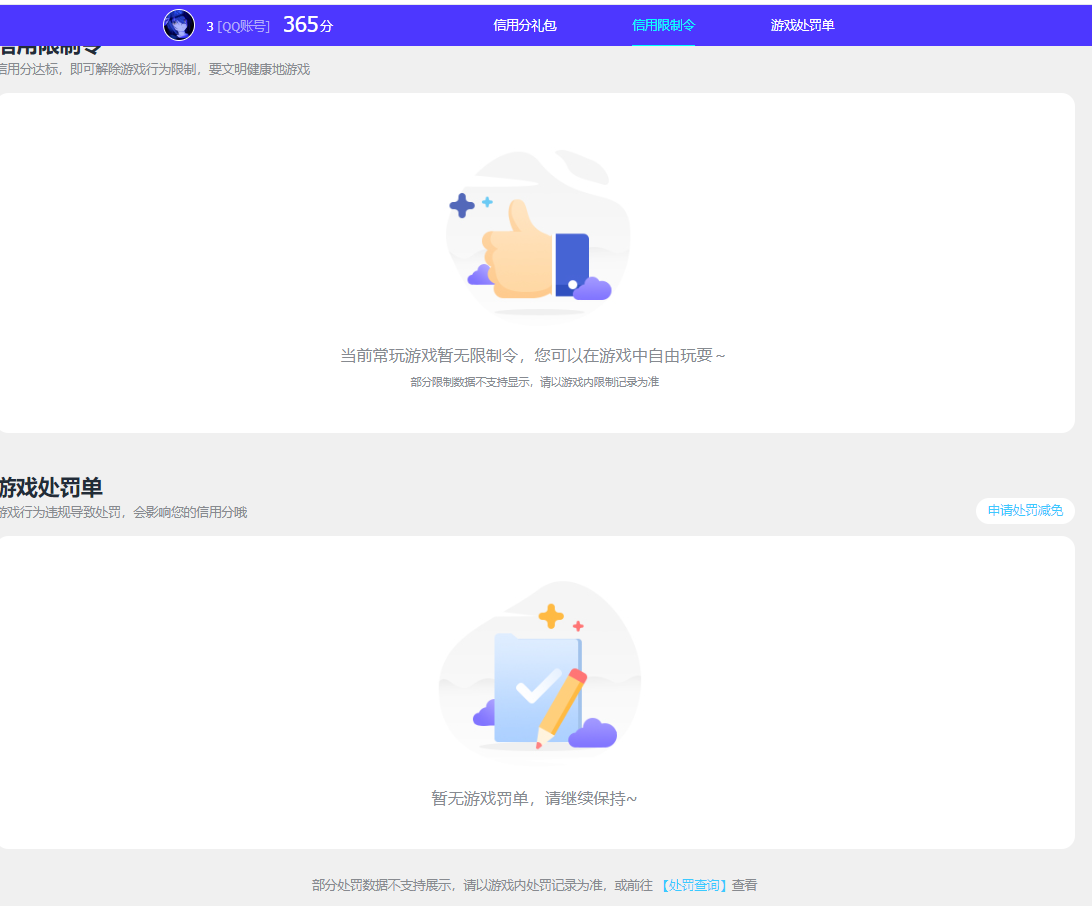The height and width of the screenshot is (906, 1092).
Task: Click the 游戏处罚单 section heading
Action: [51, 487]
